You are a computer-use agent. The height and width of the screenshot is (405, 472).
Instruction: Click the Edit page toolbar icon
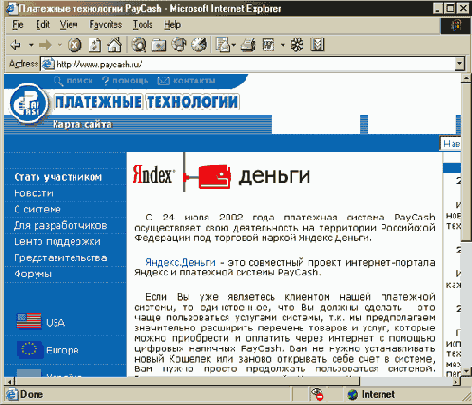pyautogui.click(x=268, y=45)
